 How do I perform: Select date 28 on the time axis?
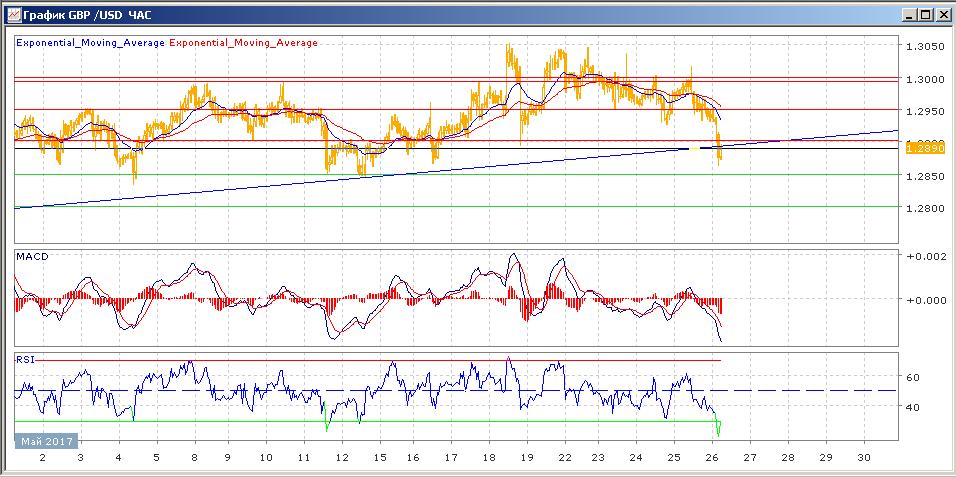click(788, 457)
